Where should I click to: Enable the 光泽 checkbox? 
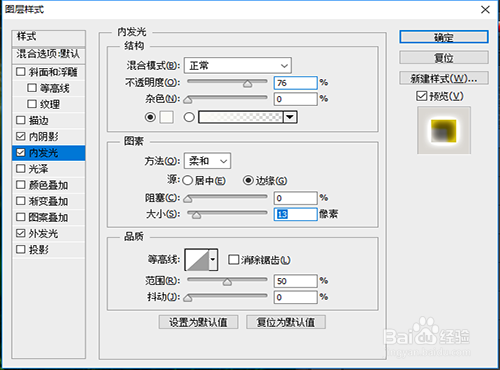21,168
